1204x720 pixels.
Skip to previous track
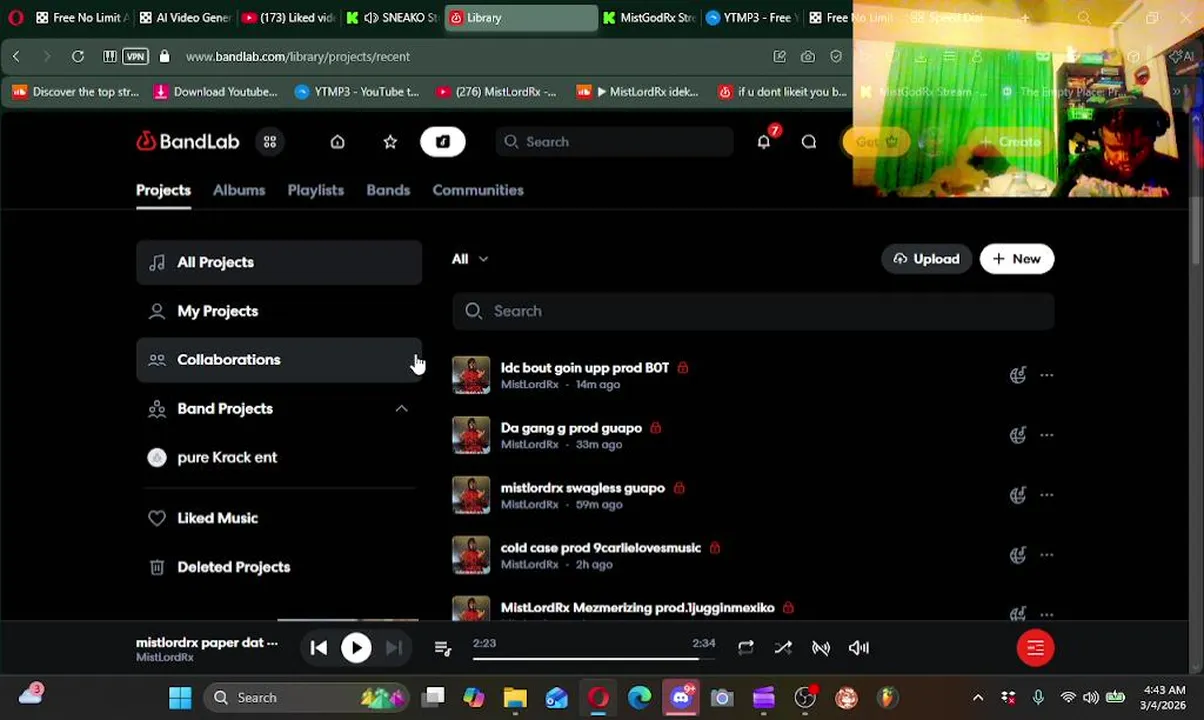click(318, 648)
